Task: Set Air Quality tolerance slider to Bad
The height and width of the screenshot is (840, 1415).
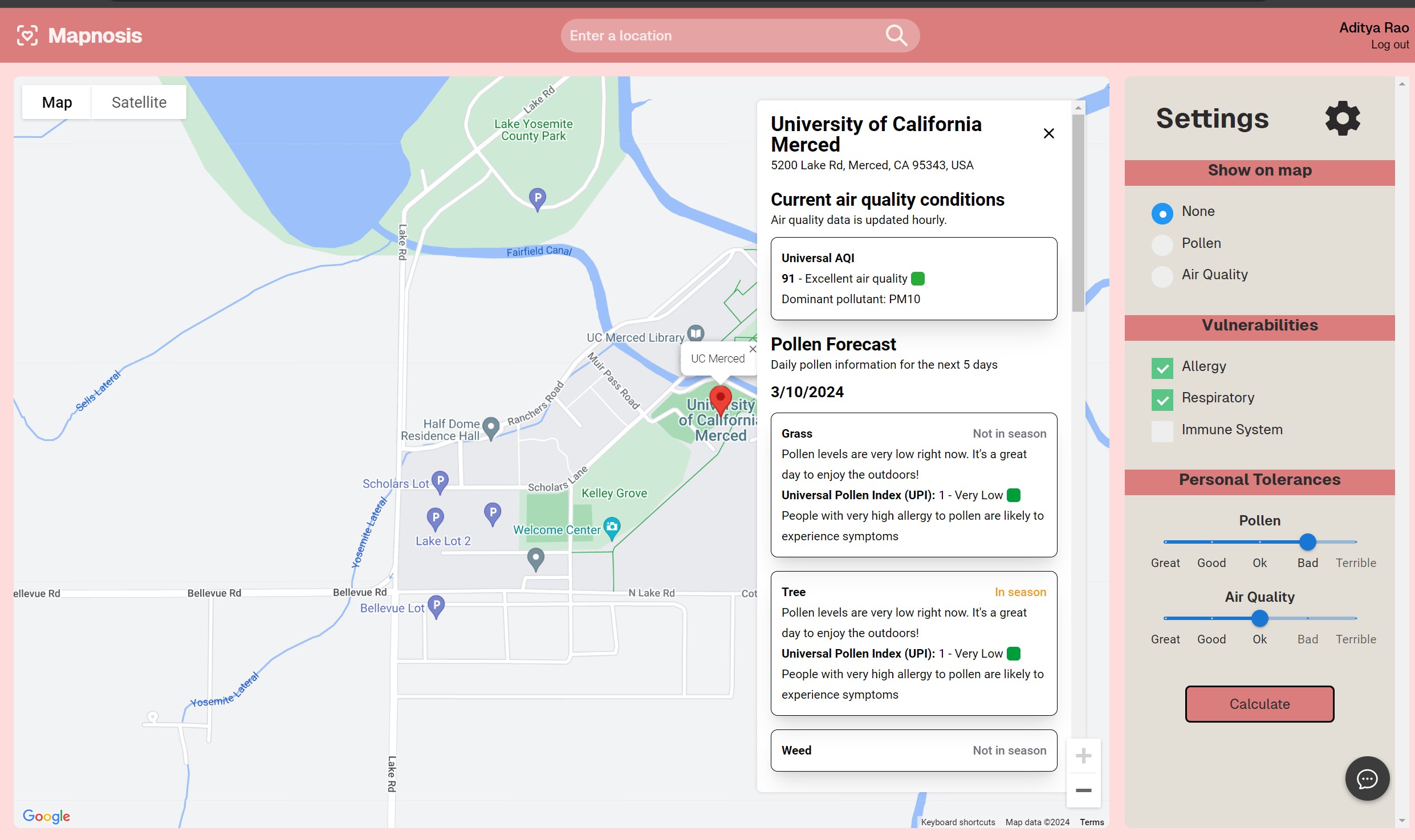Action: pos(1308,618)
